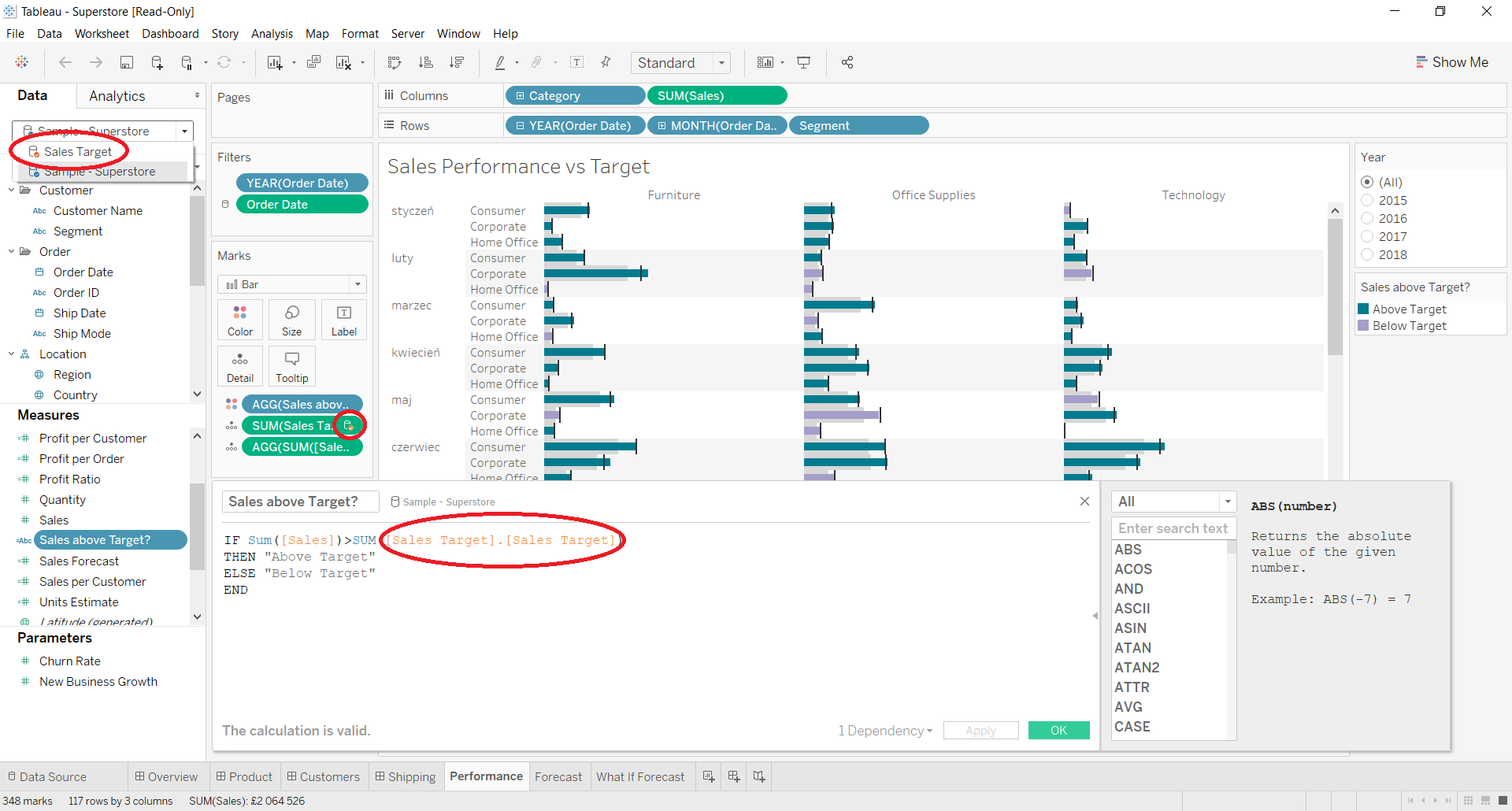Click the Show Me button
This screenshot has width=1512, height=811.
1451,62
